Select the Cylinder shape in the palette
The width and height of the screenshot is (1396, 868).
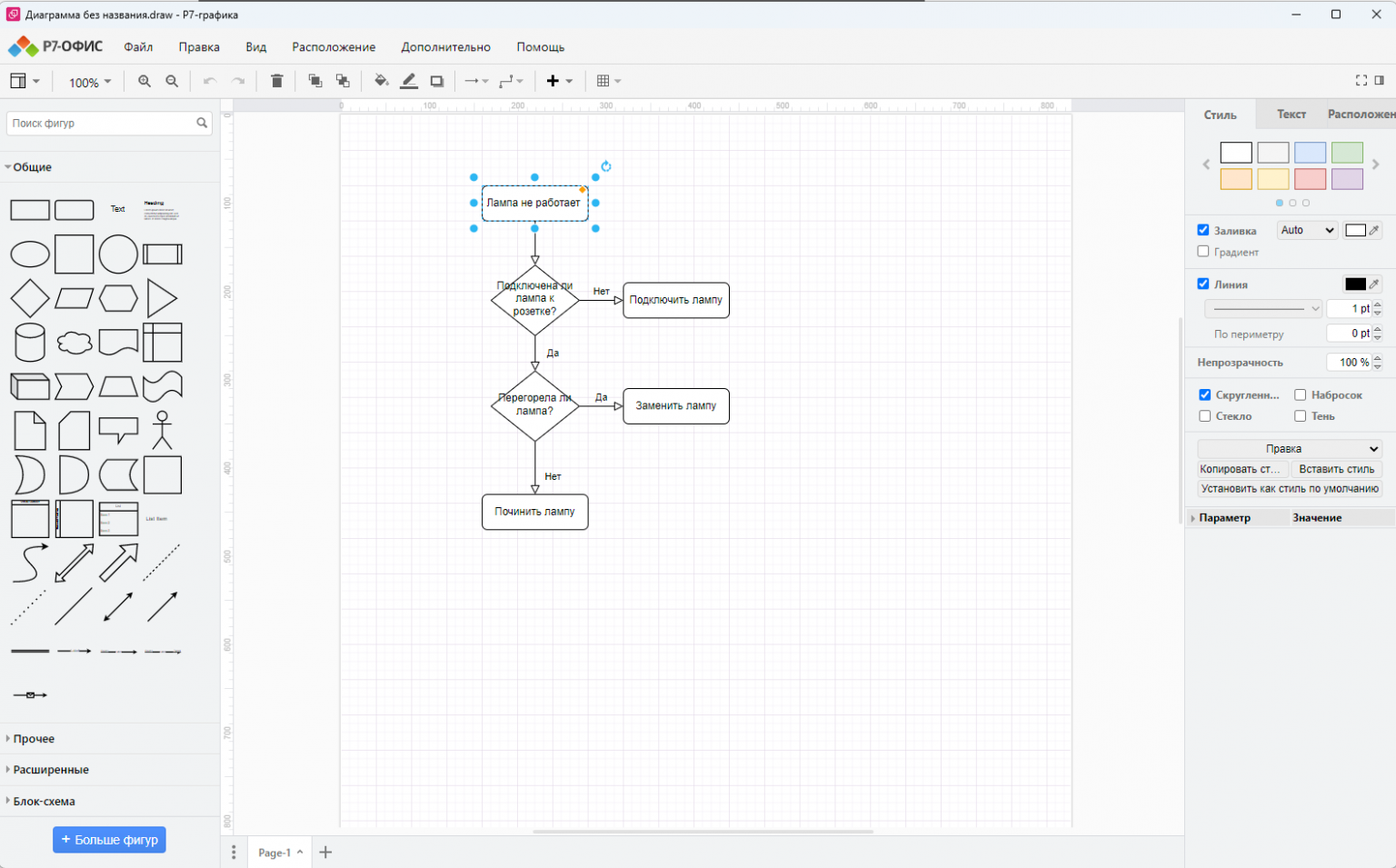point(30,343)
